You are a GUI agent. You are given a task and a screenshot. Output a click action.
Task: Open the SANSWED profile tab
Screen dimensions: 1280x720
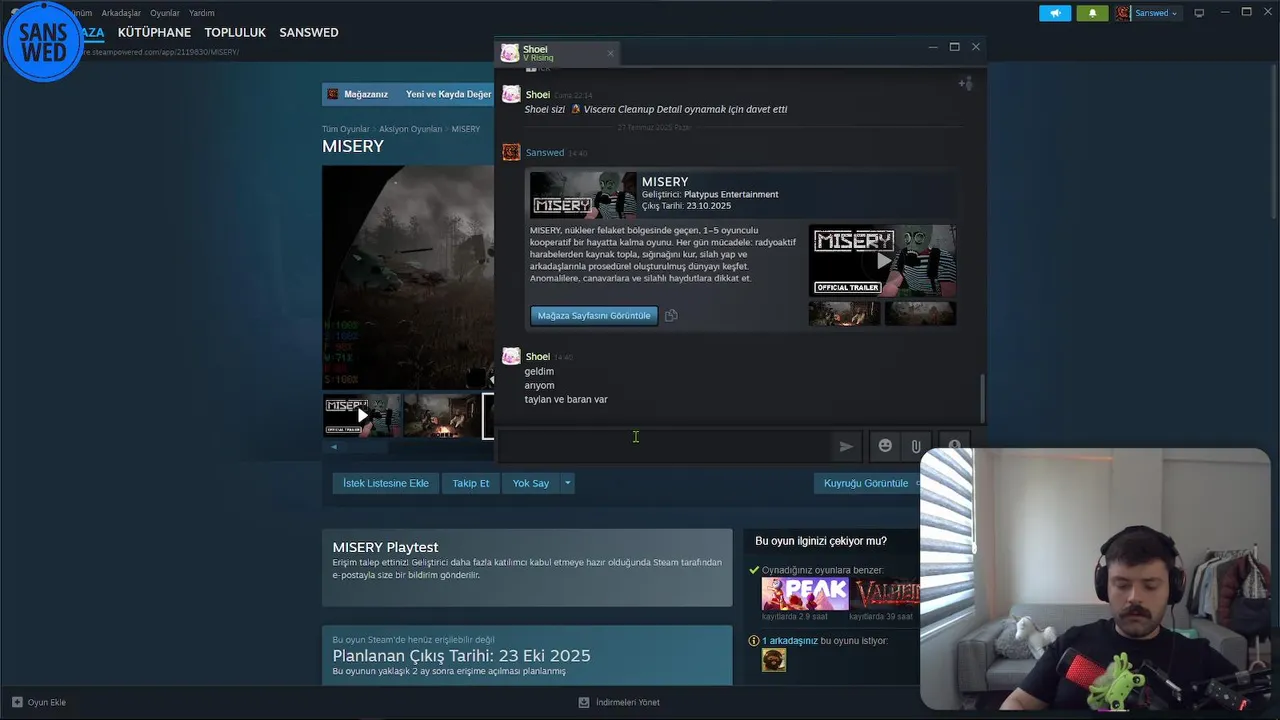tap(309, 32)
